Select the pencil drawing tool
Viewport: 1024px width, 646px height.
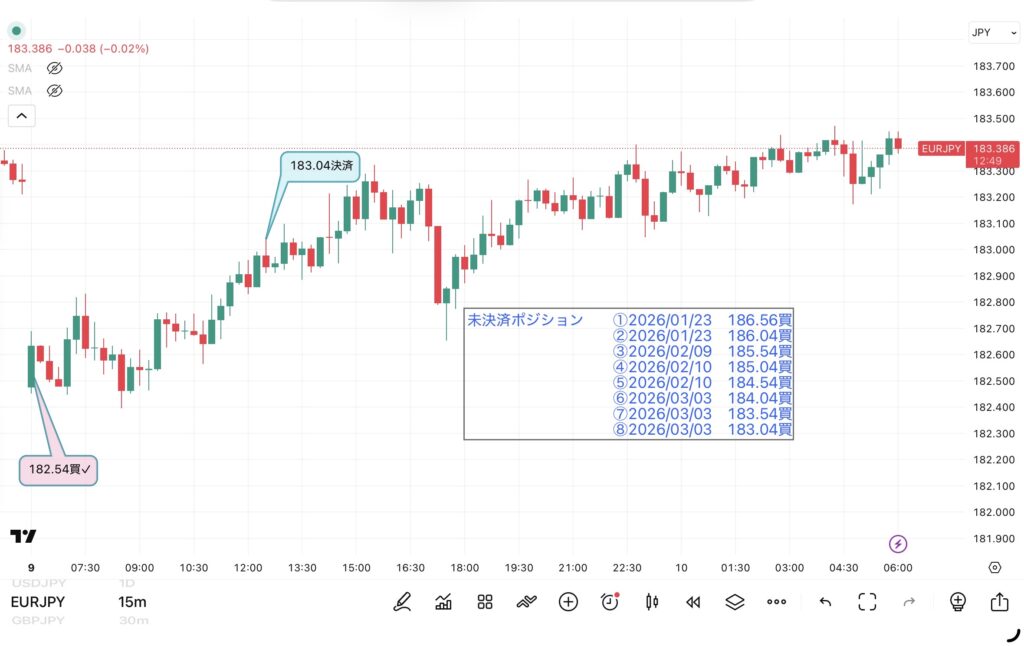tap(403, 601)
